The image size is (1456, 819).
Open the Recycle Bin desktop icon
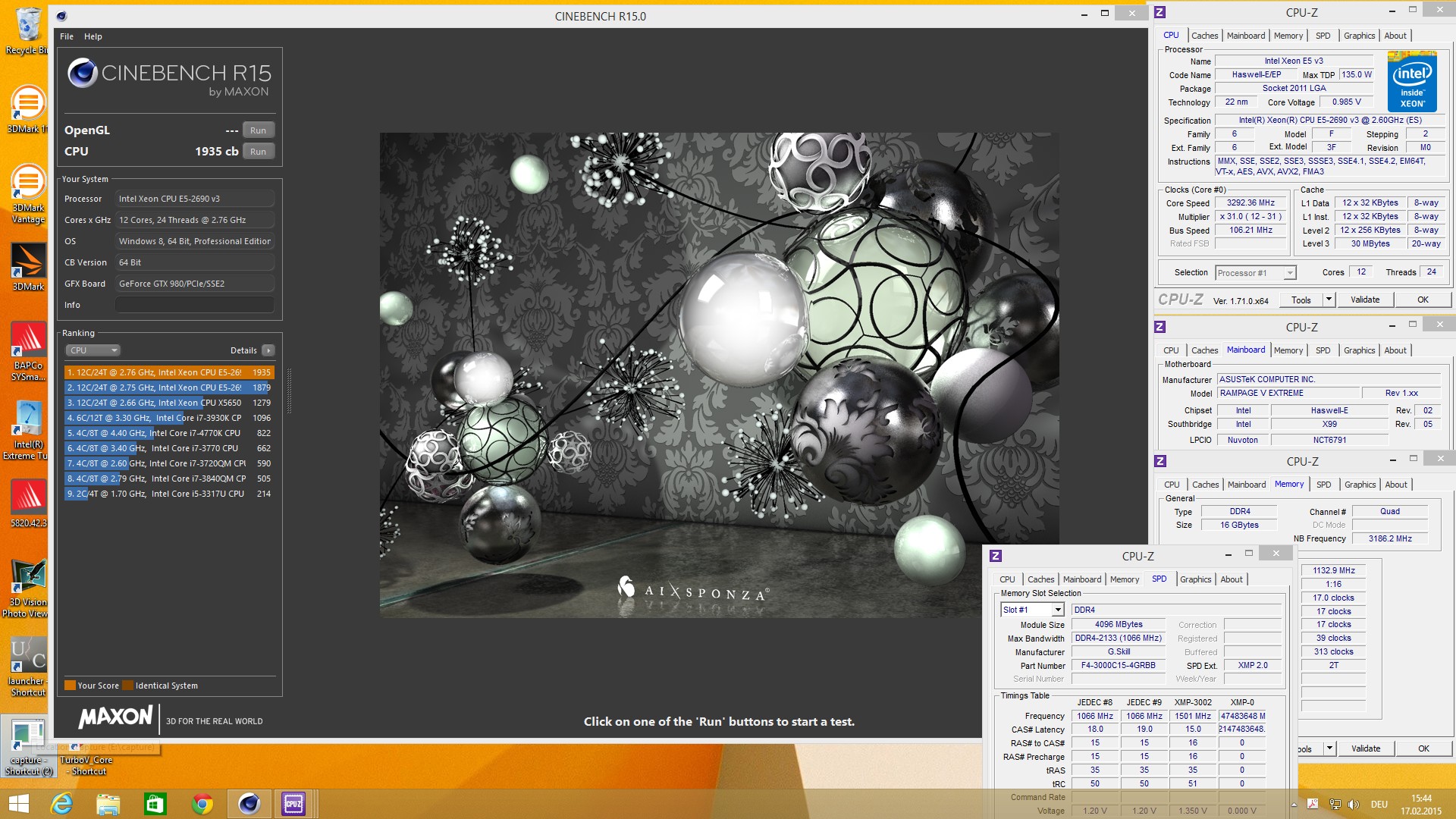[27, 30]
